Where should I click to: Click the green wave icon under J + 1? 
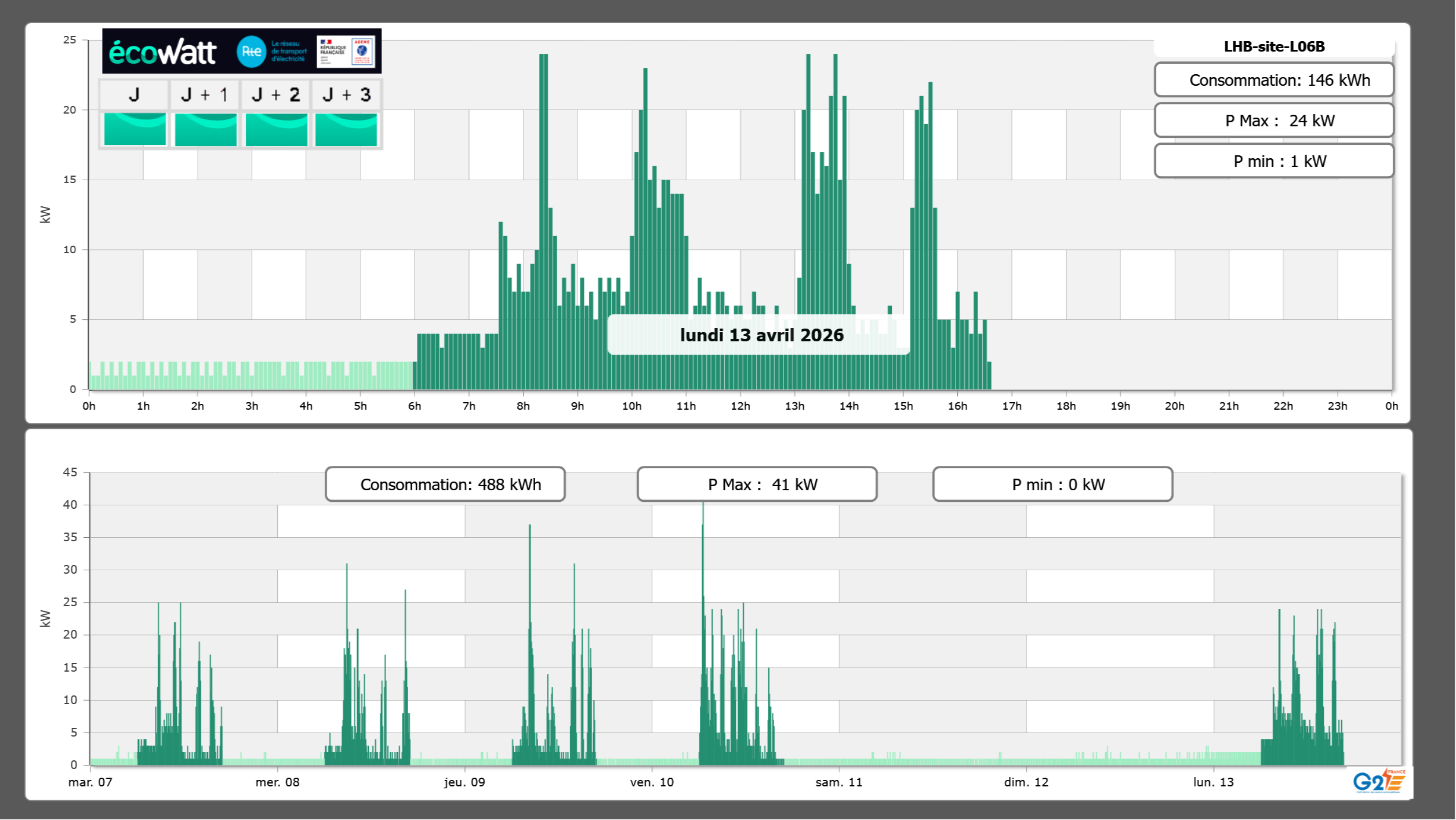tap(205, 129)
